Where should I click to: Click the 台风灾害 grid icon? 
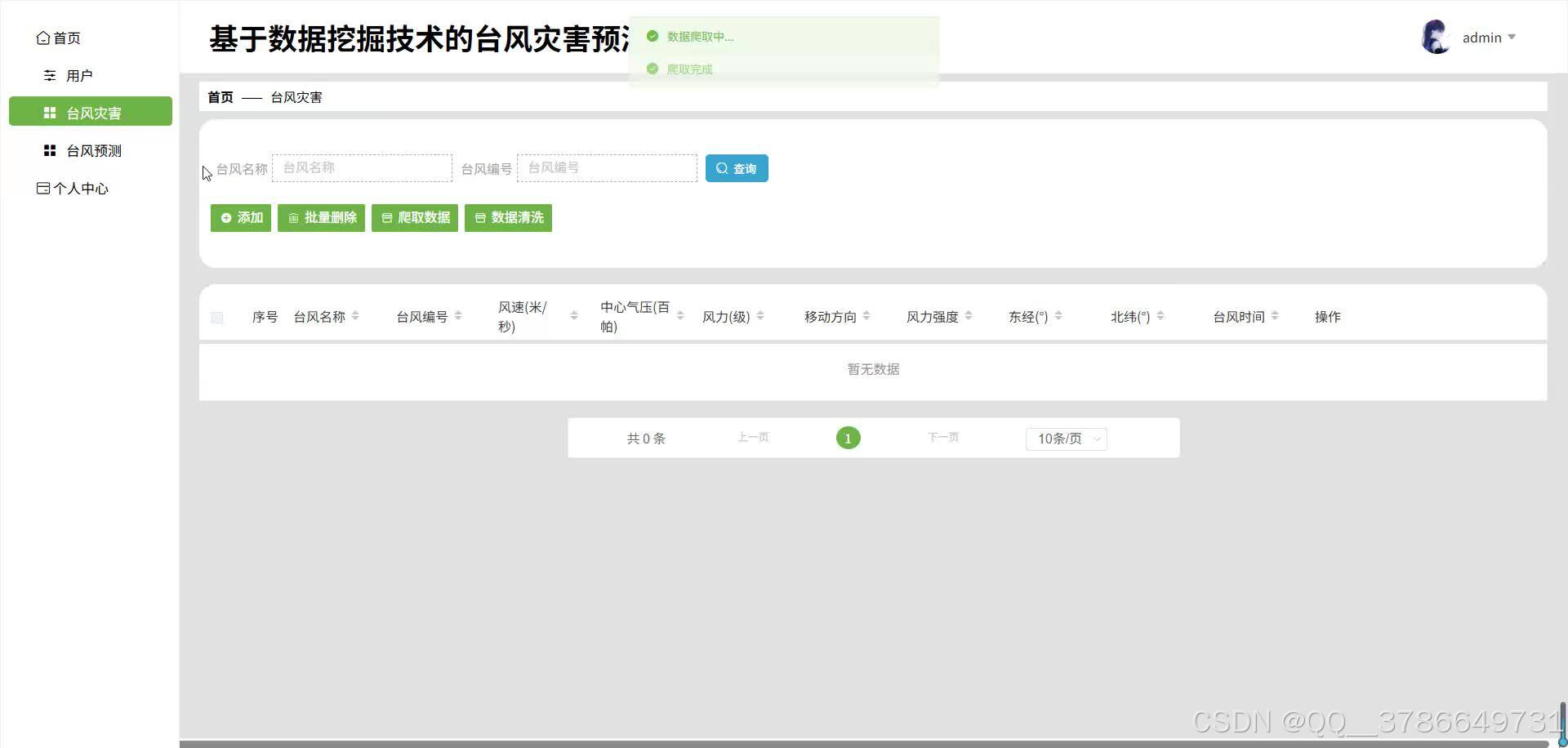pos(49,112)
